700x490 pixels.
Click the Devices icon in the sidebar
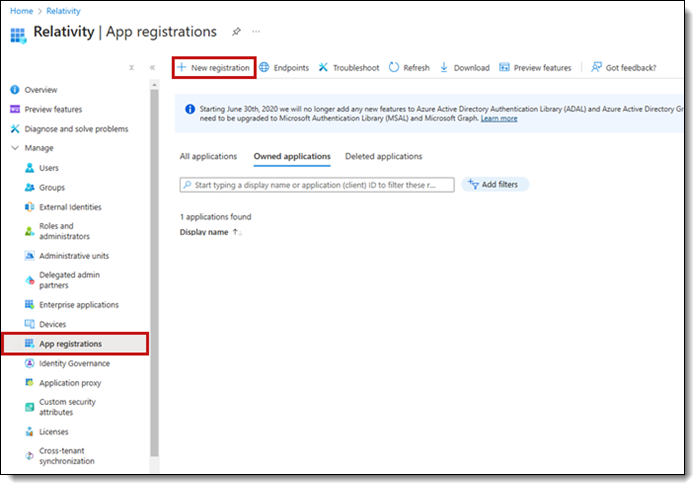29,324
